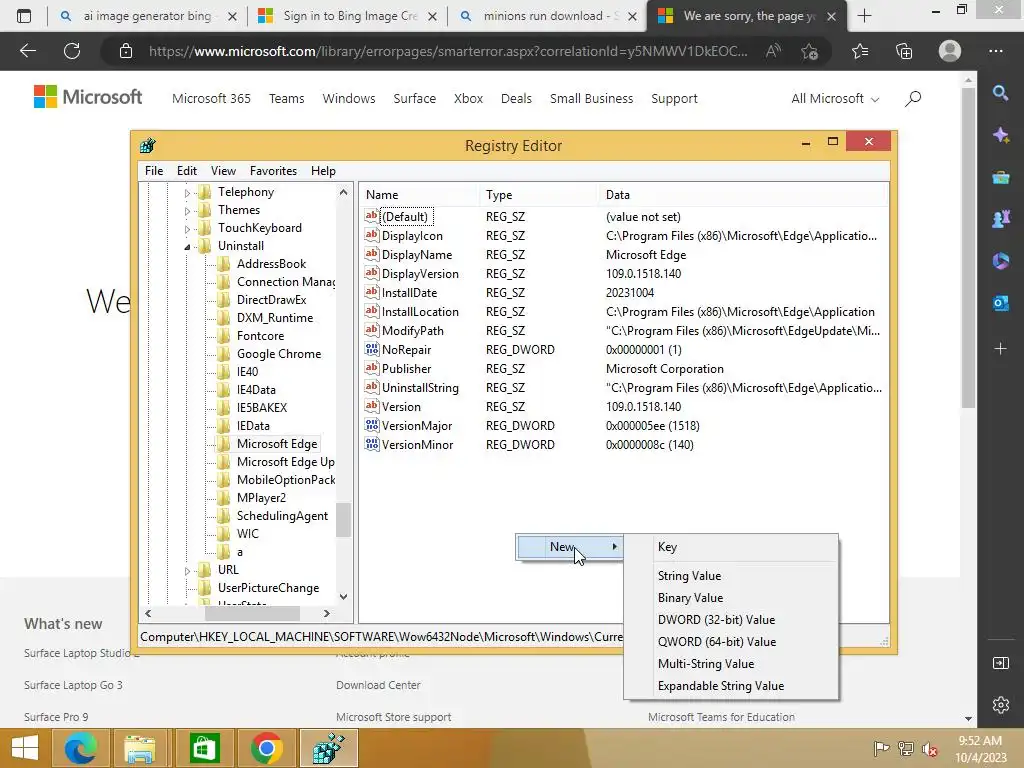Viewport: 1024px width, 768px height.
Task: Click the Edge profile avatar icon
Action: coord(950,51)
